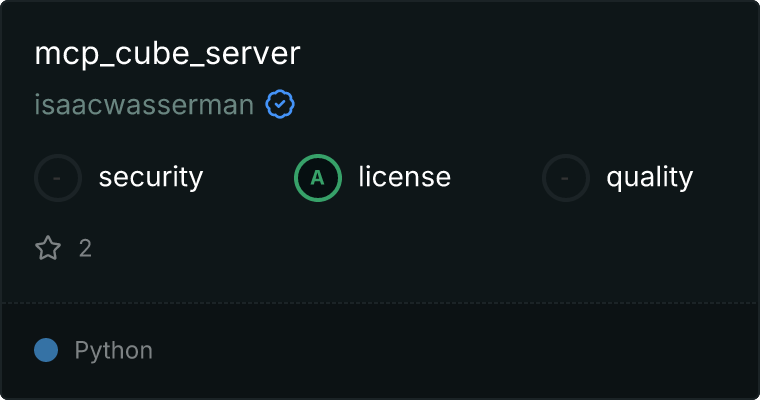Click the quality grade dash circle

tap(566, 178)
